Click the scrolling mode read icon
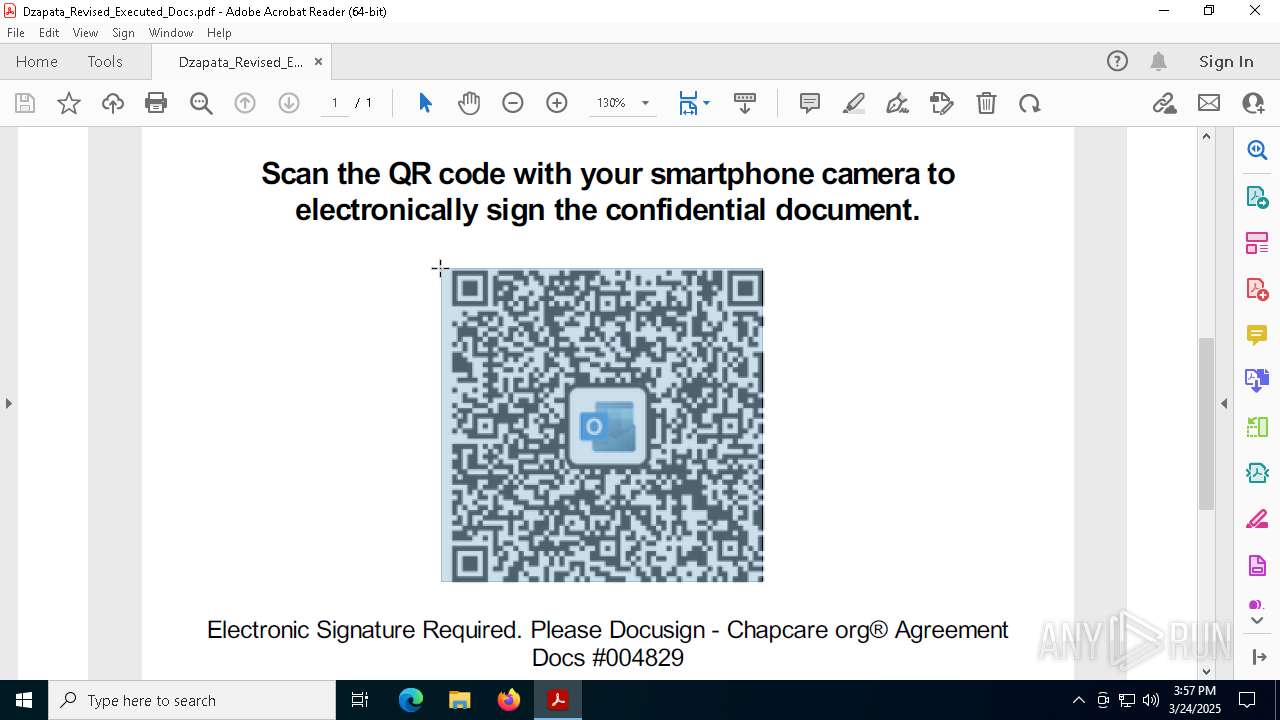The height and width of the screenshot is (720, 1280). point(745,103)
